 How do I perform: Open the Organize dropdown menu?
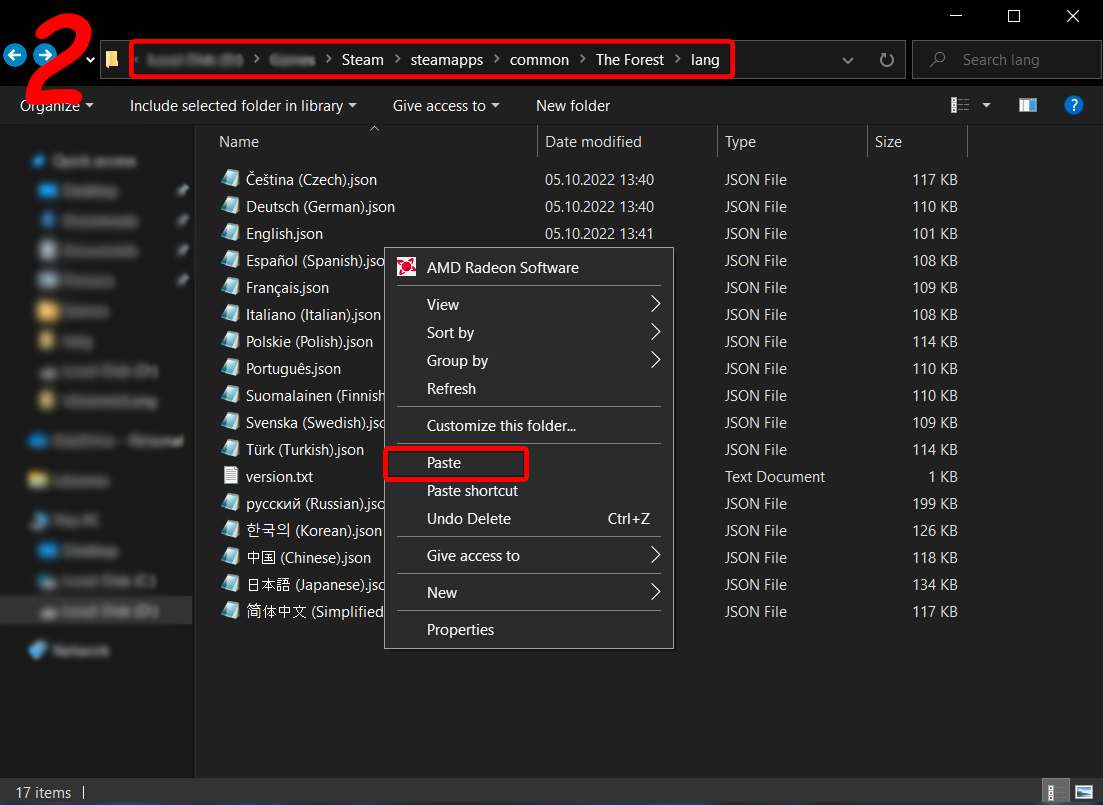tap(57, 106)
